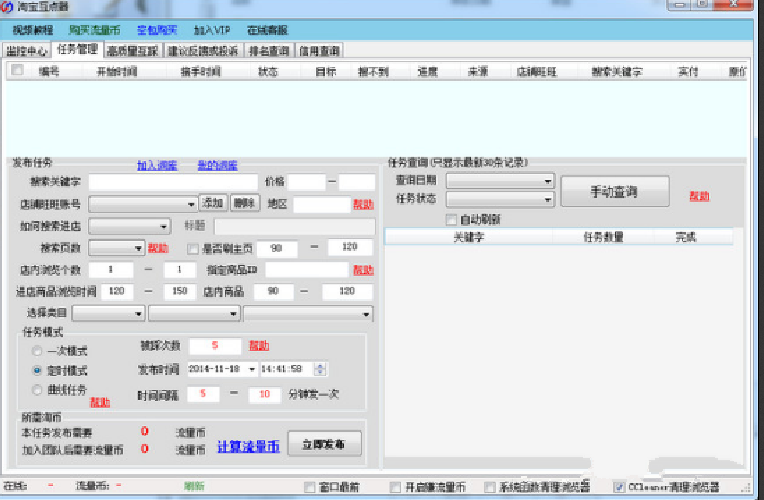
Task: Toggle the 窗口最前 checkbox
Action: pyautogui.click(x=310, y=487)
